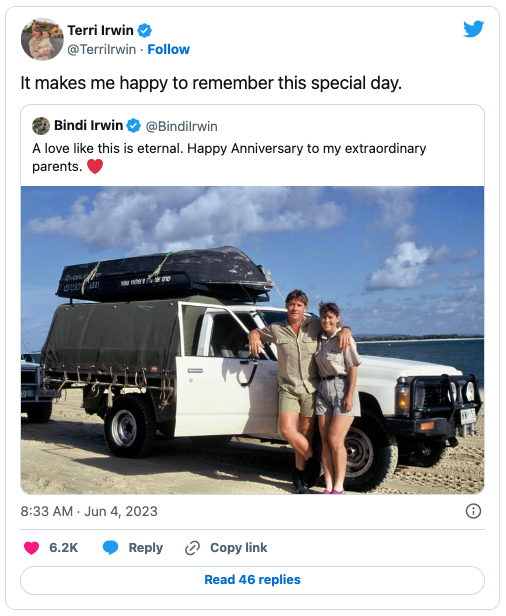Open the Bindi Irwin display name
The image size is (506, 616).
(x=88, y=125)
